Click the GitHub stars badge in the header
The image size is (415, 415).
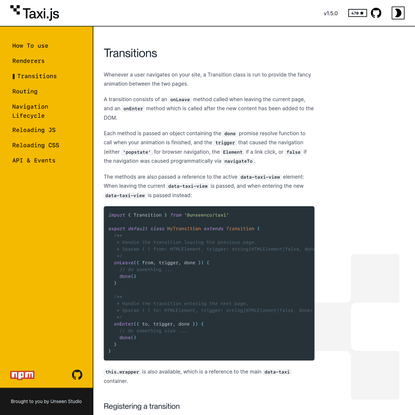coord(357,13)
